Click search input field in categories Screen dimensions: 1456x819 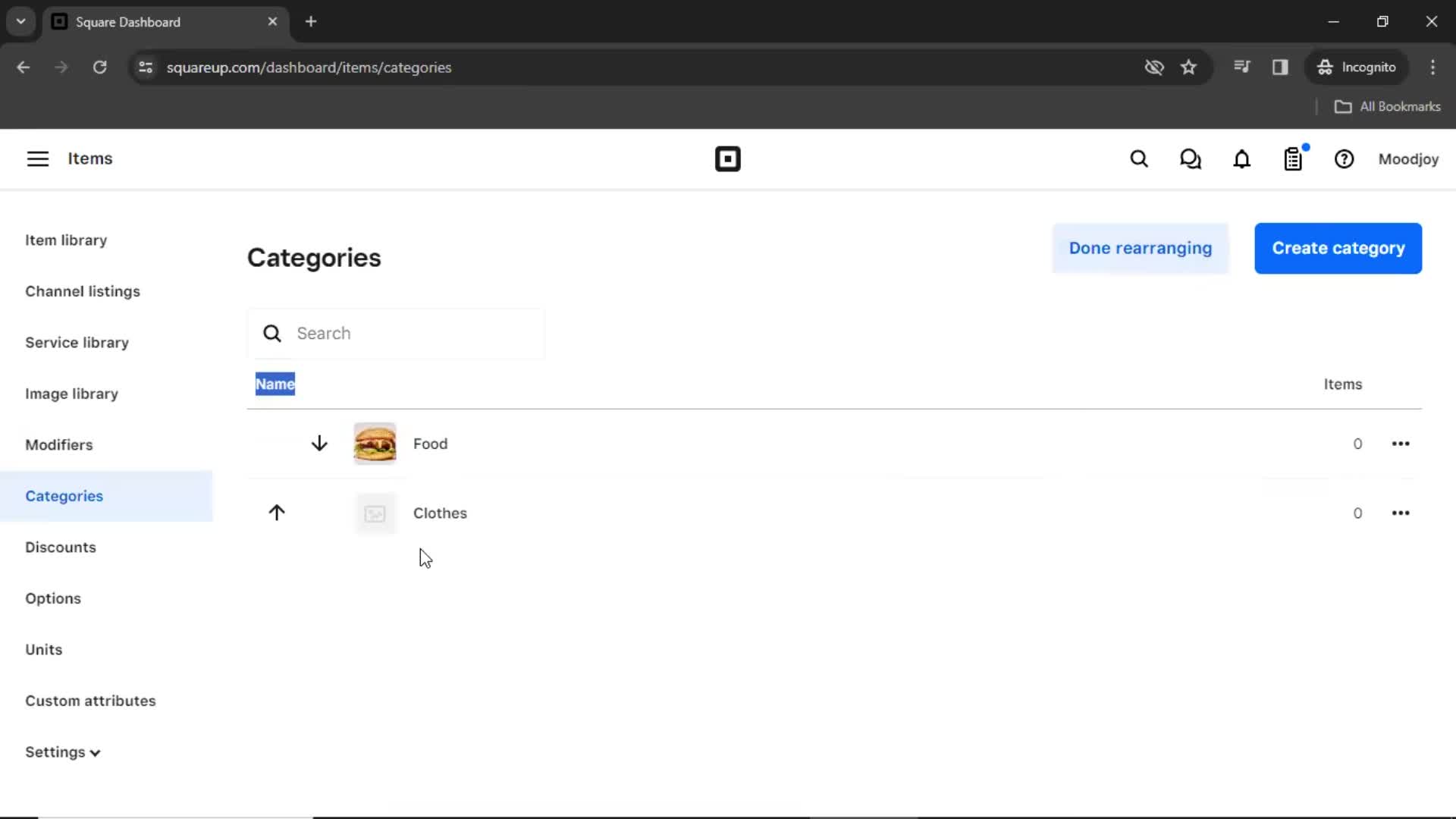click(400, 333)
